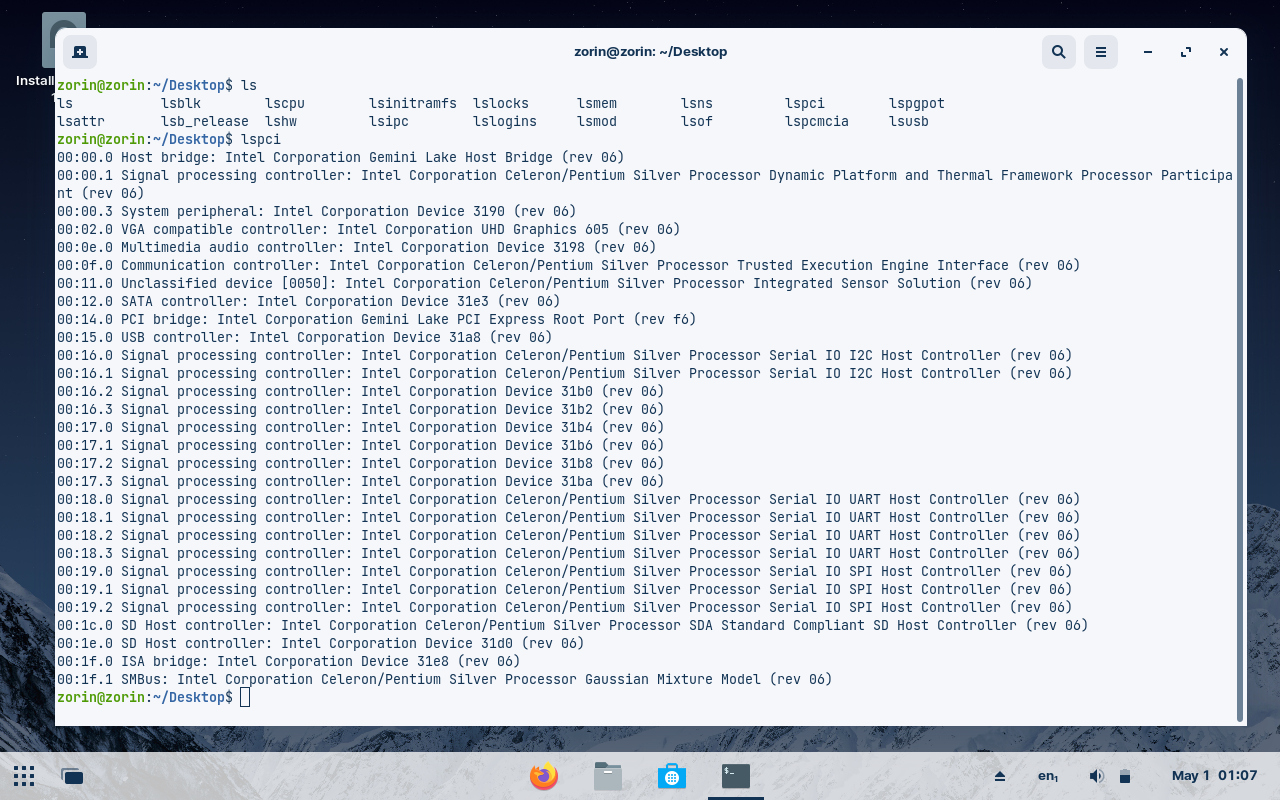This screenshot has width=1280, height=800.
Task: Click the 'PCI Express Root Port' line
Action: tap(377, 319)
